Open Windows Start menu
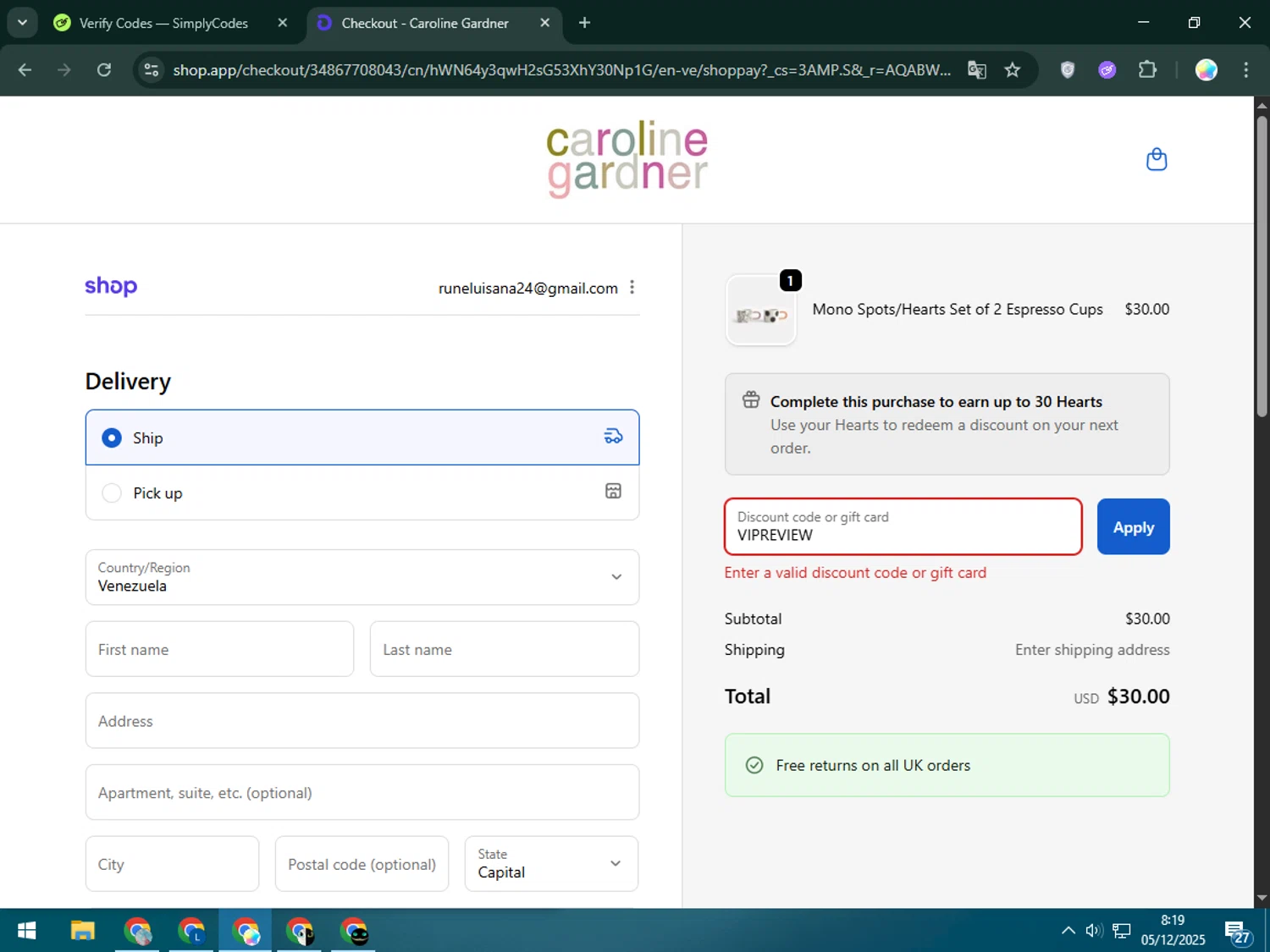This screenshot has height=952, width=1270. (27, 931)
